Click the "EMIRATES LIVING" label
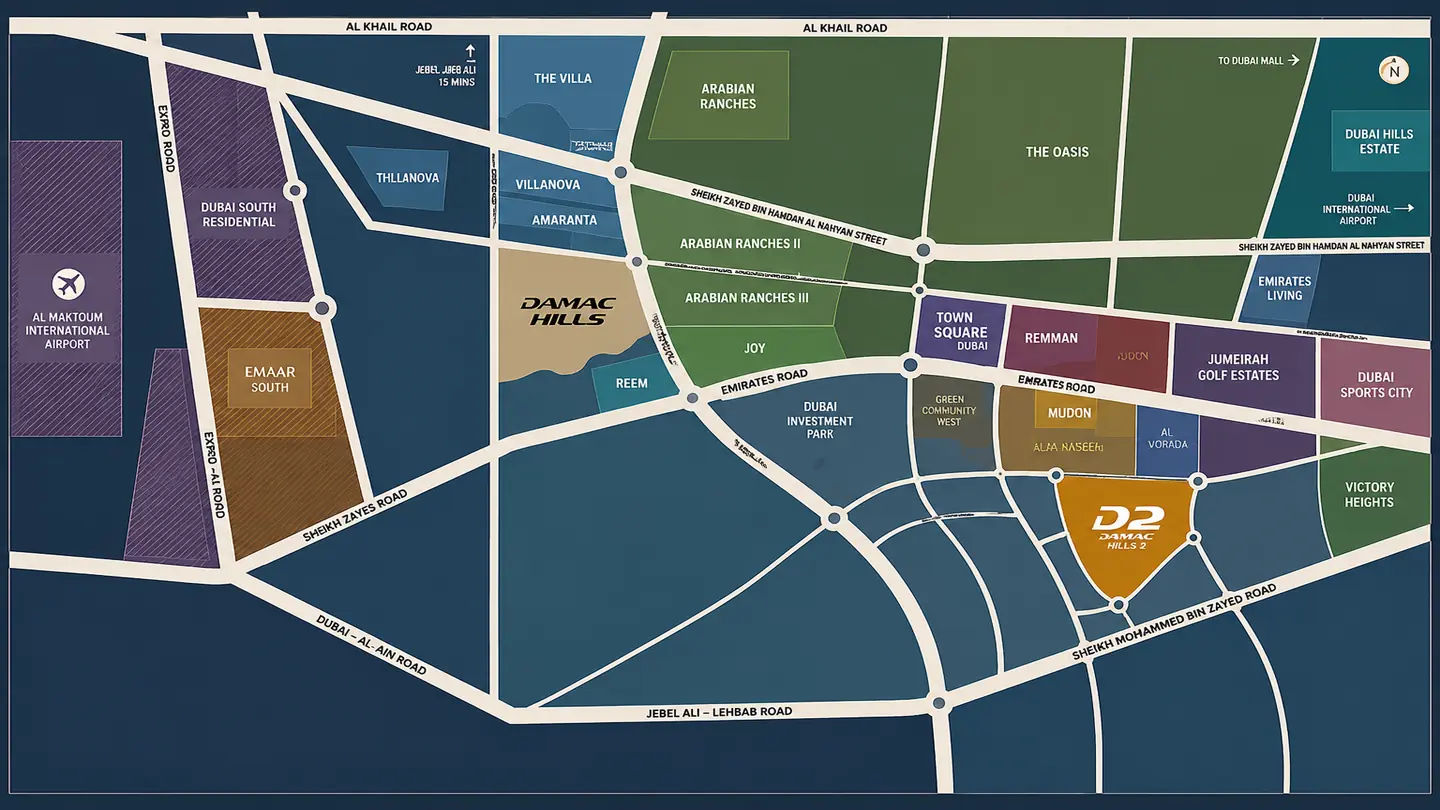Image resolution: width=1440 pixels, height=810 pixels. [x=1285, y=288]
